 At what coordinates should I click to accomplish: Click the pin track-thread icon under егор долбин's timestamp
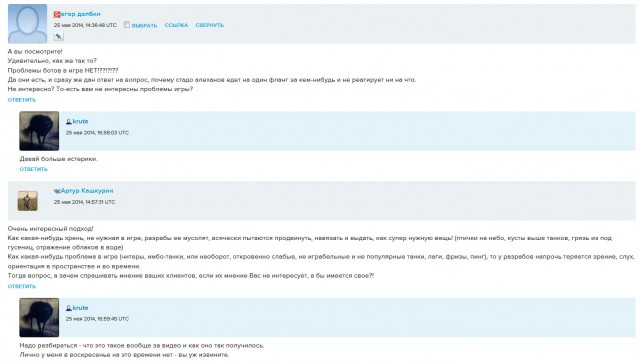pyautogui.click(x=58, y=37)
